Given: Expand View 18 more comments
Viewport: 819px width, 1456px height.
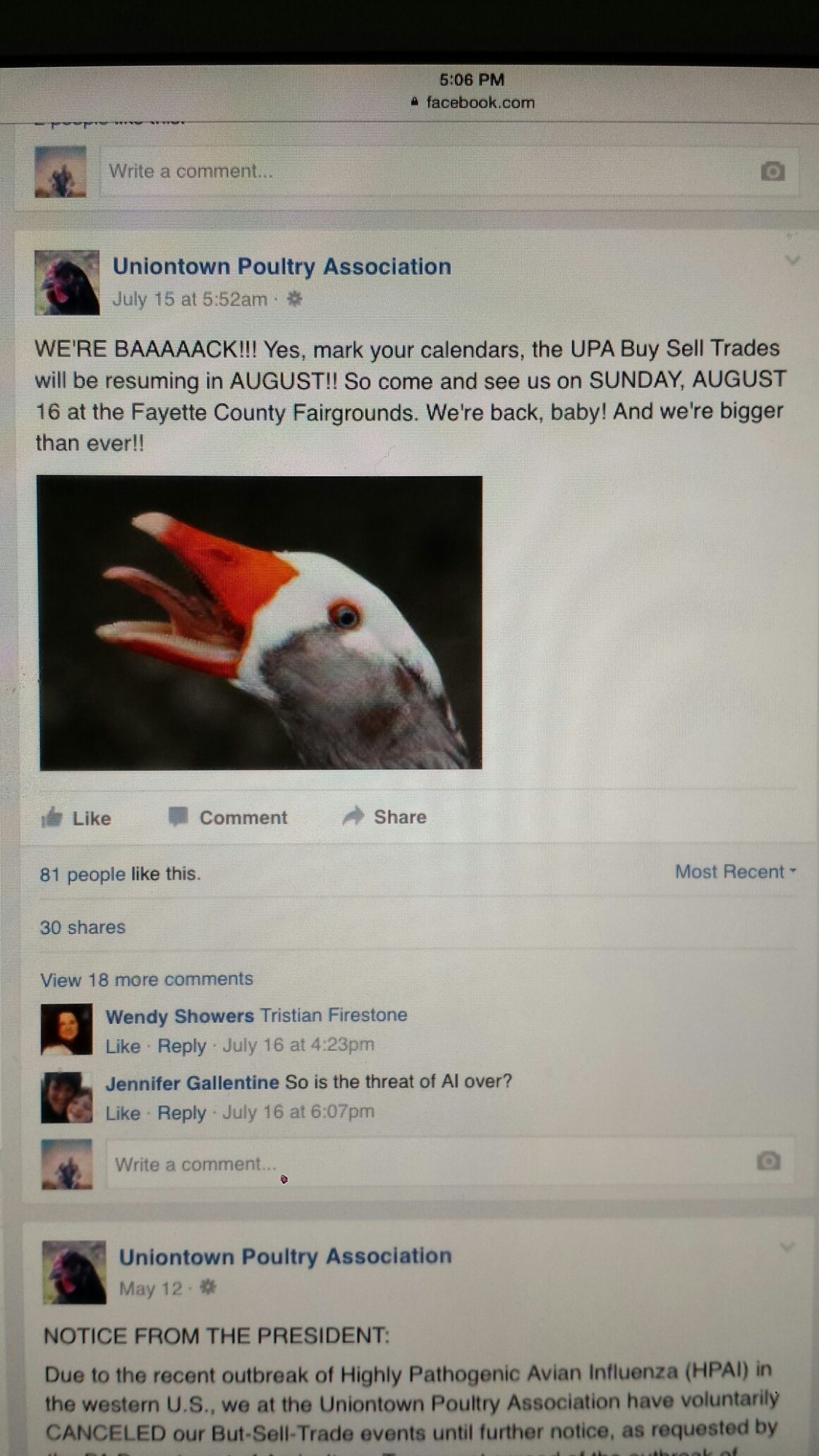Looking at the screenshot, I should [x=147, y=979].
